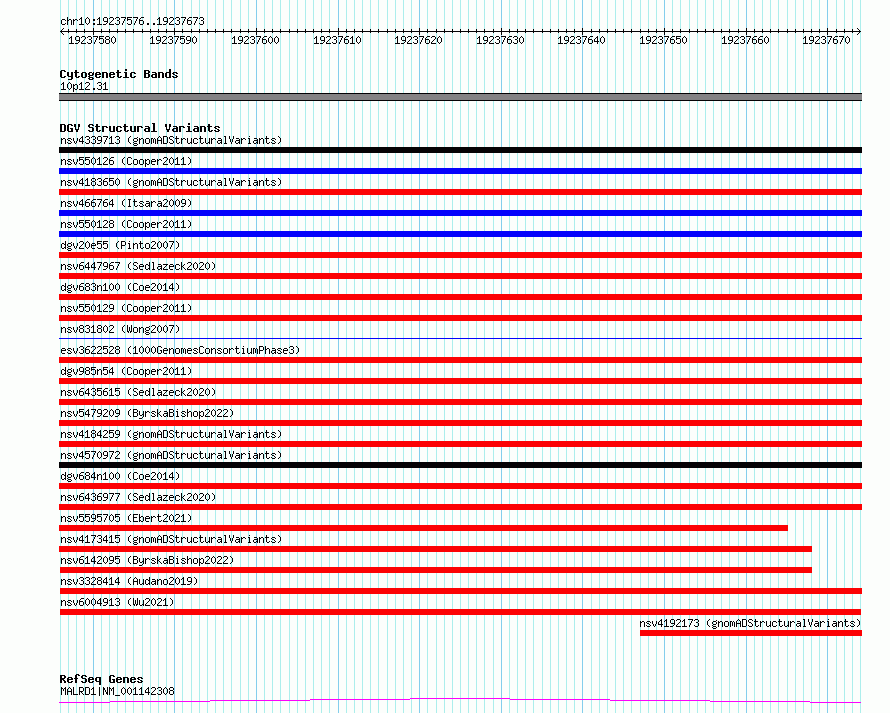Click the RefSeq Genes track title
Viewport: 890px width, 713px height.
(x=101, y=680)
